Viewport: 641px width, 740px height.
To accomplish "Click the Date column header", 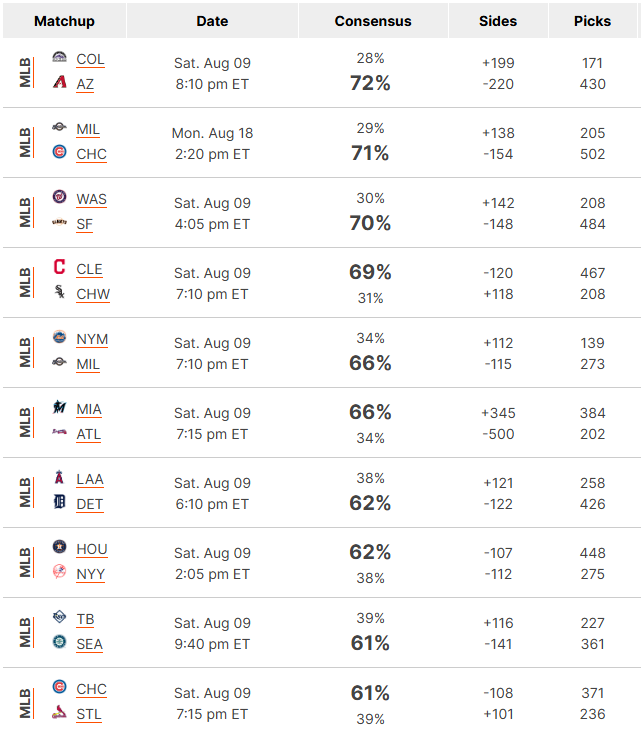I will (212, 21).
